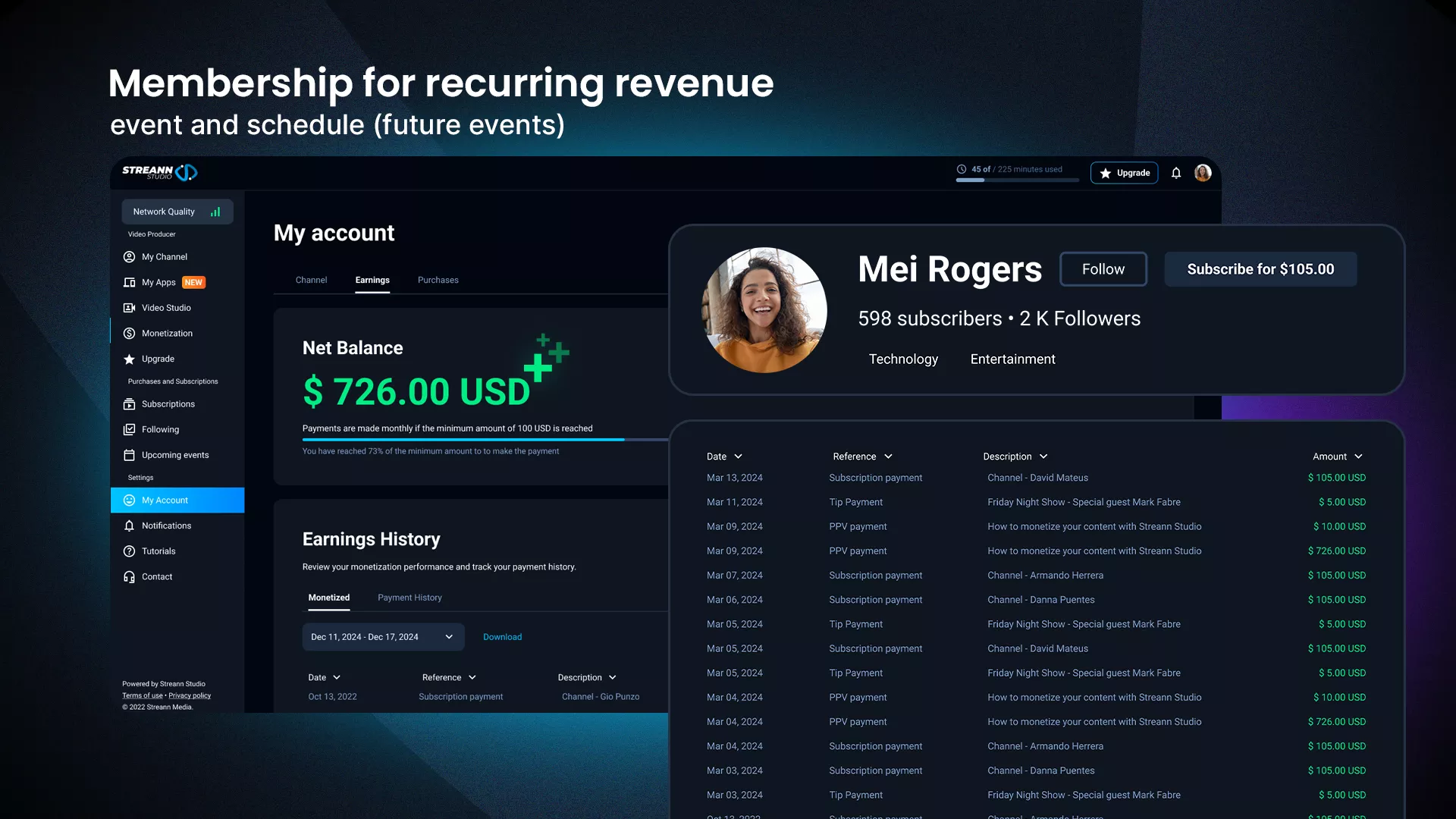The height and width of the screenshot is (819, 1456).
Task: Switch to the Purchases tab
Action: (438, 280)
